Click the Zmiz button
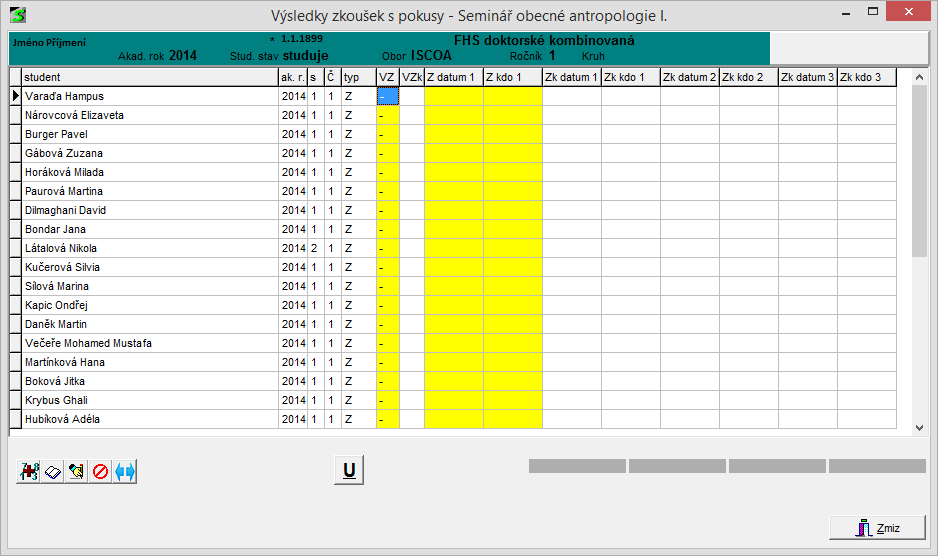Viewport: 938px width, 556px height. (877, 528)
